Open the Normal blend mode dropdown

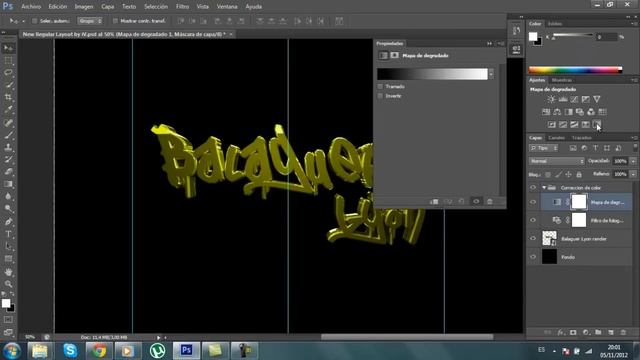click(x=557, y=161)
